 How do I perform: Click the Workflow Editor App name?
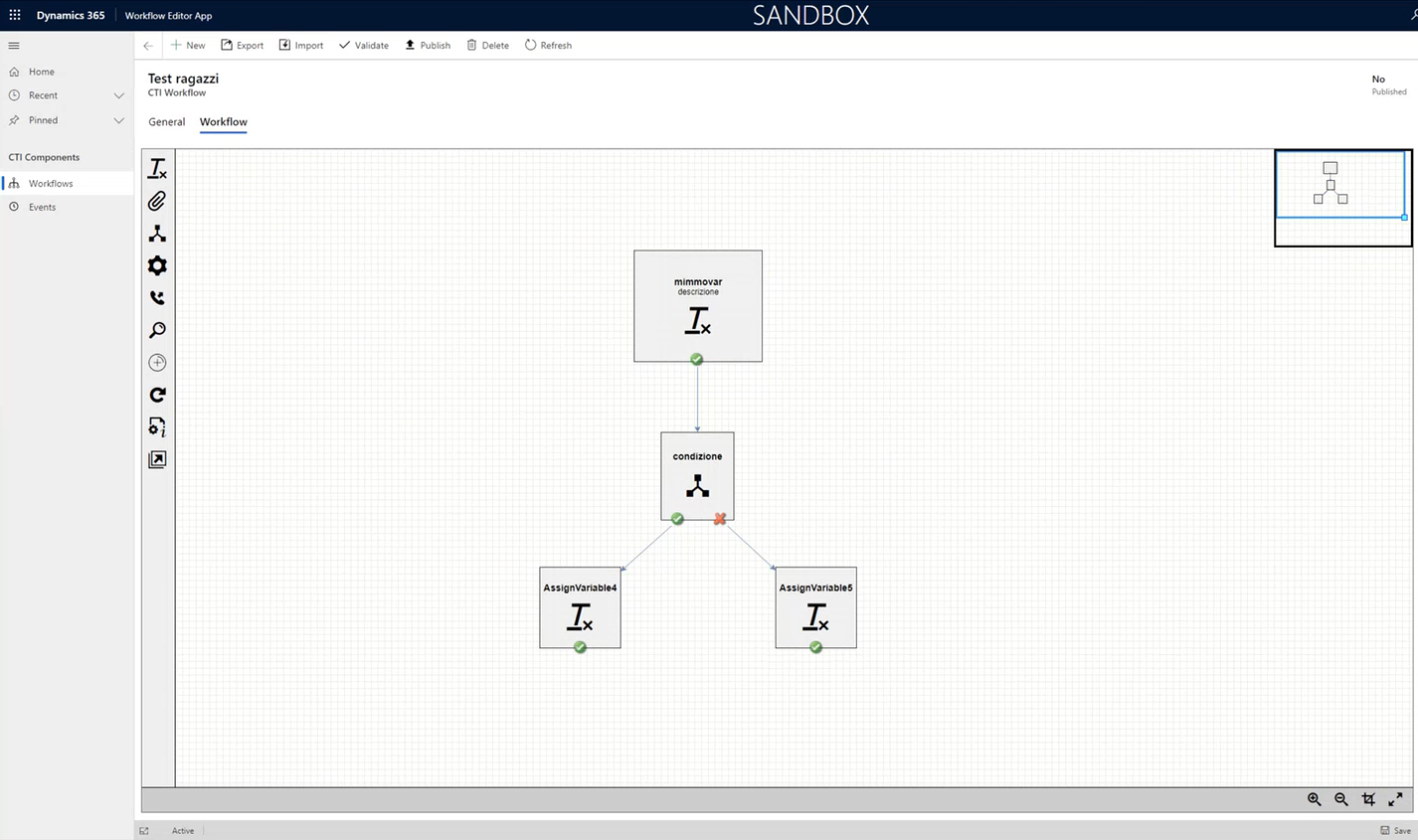point(168,16)
